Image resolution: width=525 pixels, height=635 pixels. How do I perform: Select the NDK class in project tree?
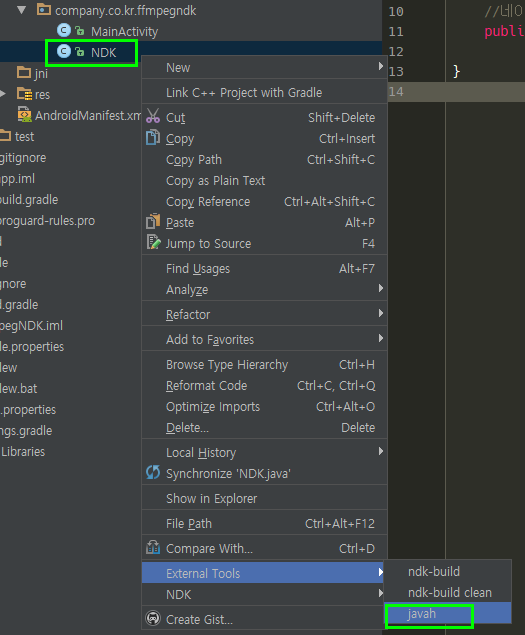(104, 52)
